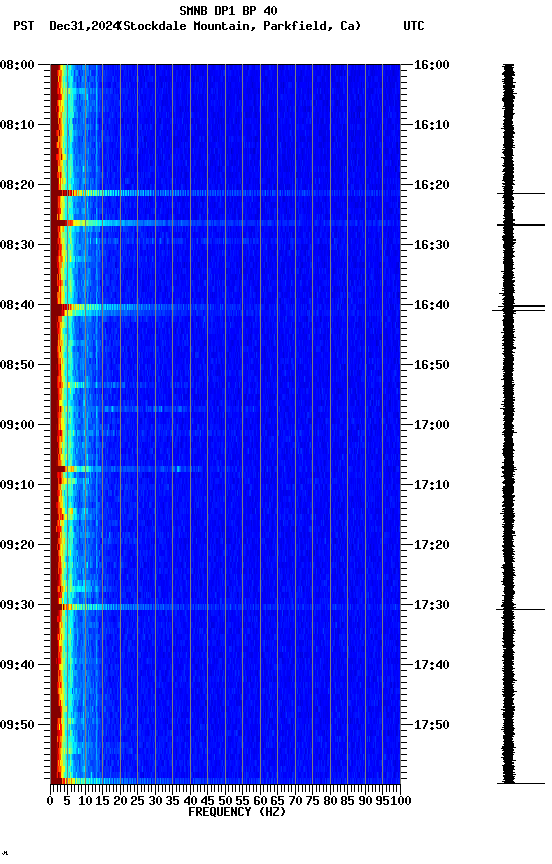This screenshot has width=552, height=864.
Task: Click the spectrogram event band at 08:26
Action: [x=225, y=223]
